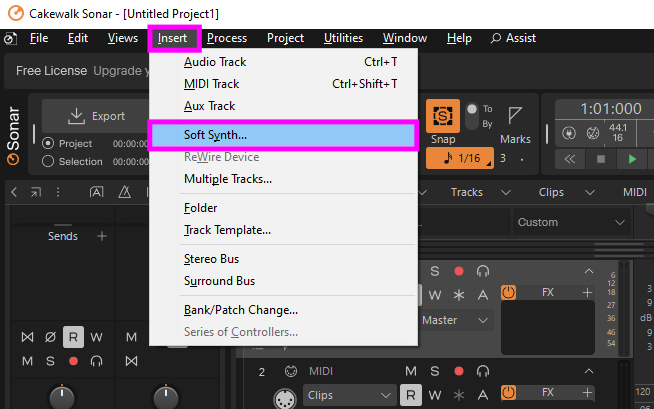Toggle Read automation on MIDI track 2
This screenshot has height=409, width=654.
411,395
